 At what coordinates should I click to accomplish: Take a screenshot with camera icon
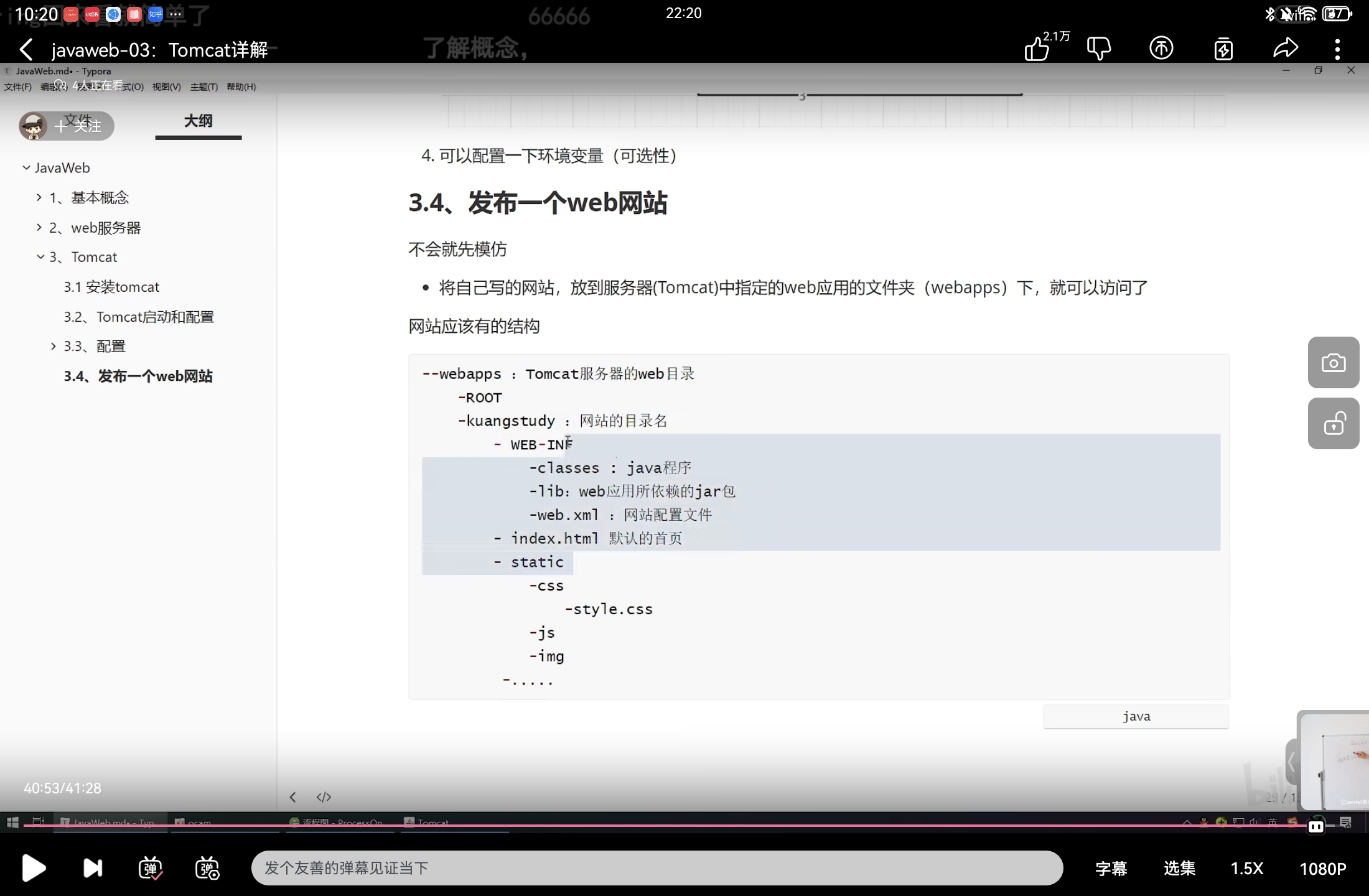[1333, 363]
